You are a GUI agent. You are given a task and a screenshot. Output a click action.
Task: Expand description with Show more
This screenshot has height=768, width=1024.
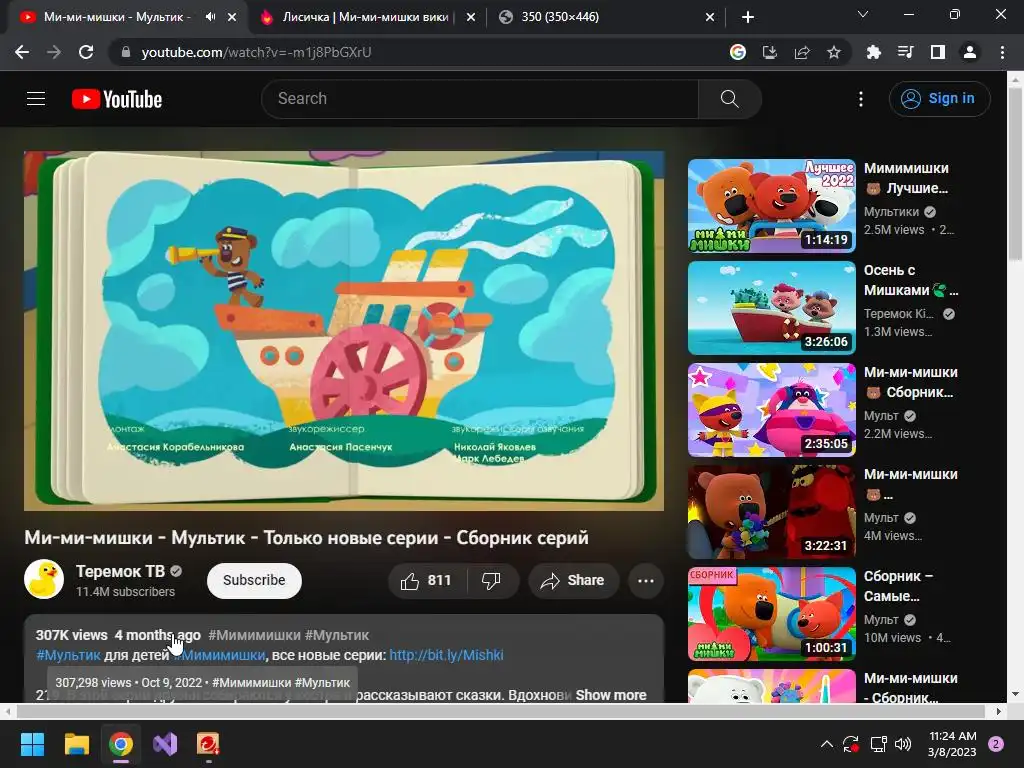(x=611, y=695)
